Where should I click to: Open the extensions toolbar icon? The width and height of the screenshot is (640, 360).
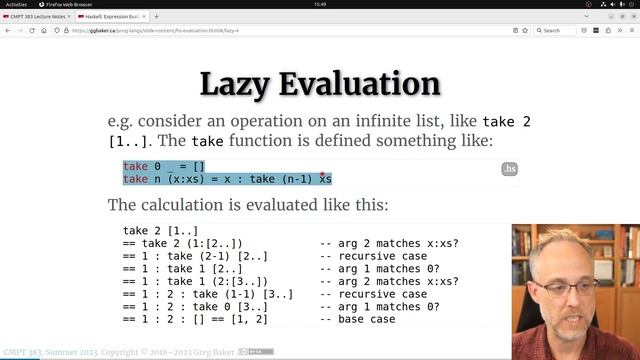[x=608, y=31]
